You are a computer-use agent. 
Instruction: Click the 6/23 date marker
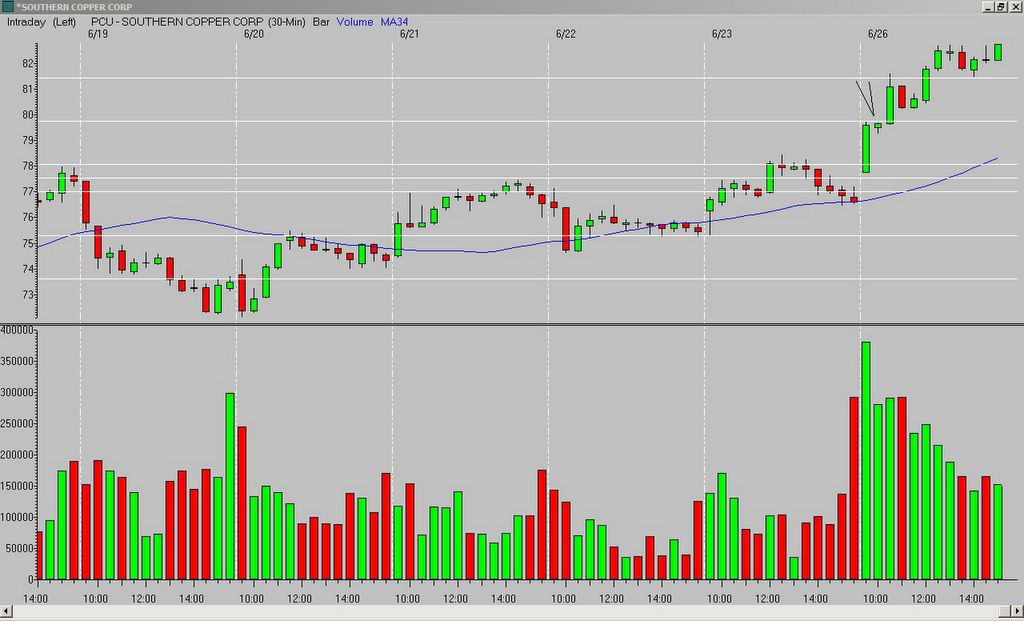click(x=722, y=34)
